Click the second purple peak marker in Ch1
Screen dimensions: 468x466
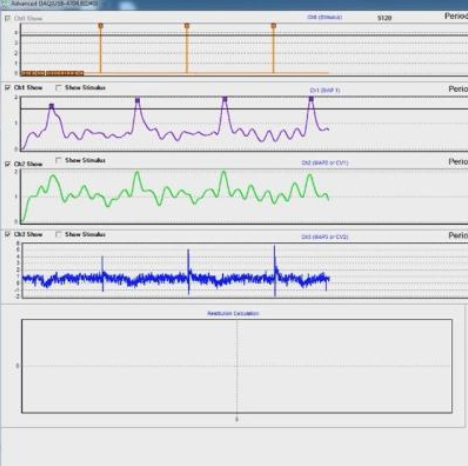pos(137,100)
